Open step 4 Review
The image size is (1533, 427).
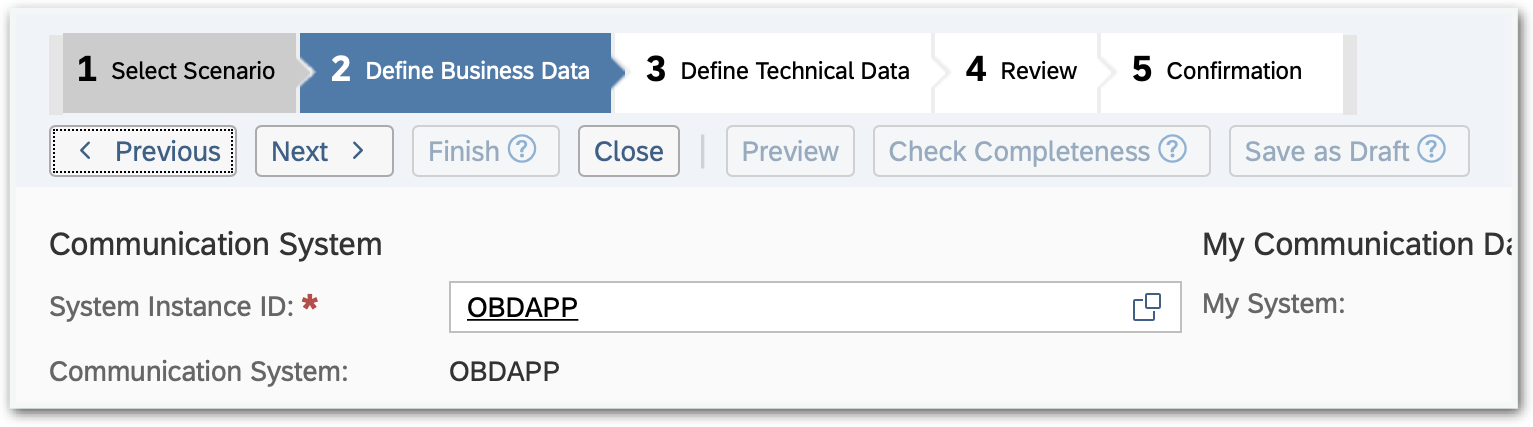(1021, 71)
